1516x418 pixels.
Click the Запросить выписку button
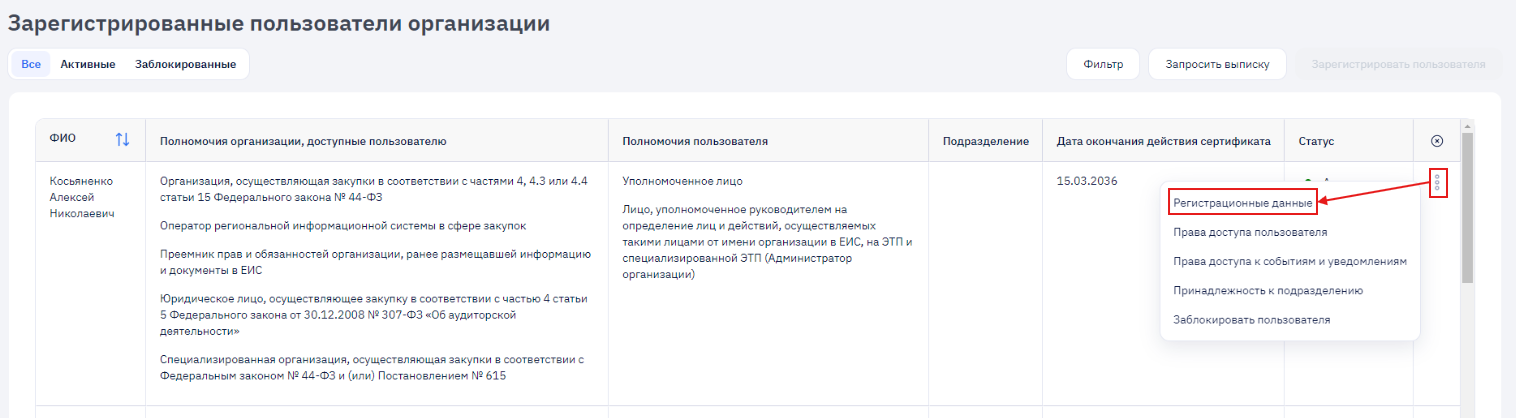click(1217, 64)
